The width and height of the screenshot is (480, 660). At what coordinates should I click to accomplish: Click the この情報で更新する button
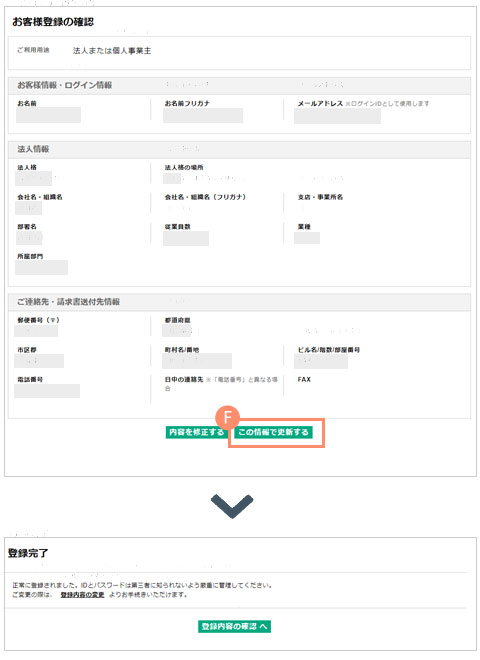point(273,432)
